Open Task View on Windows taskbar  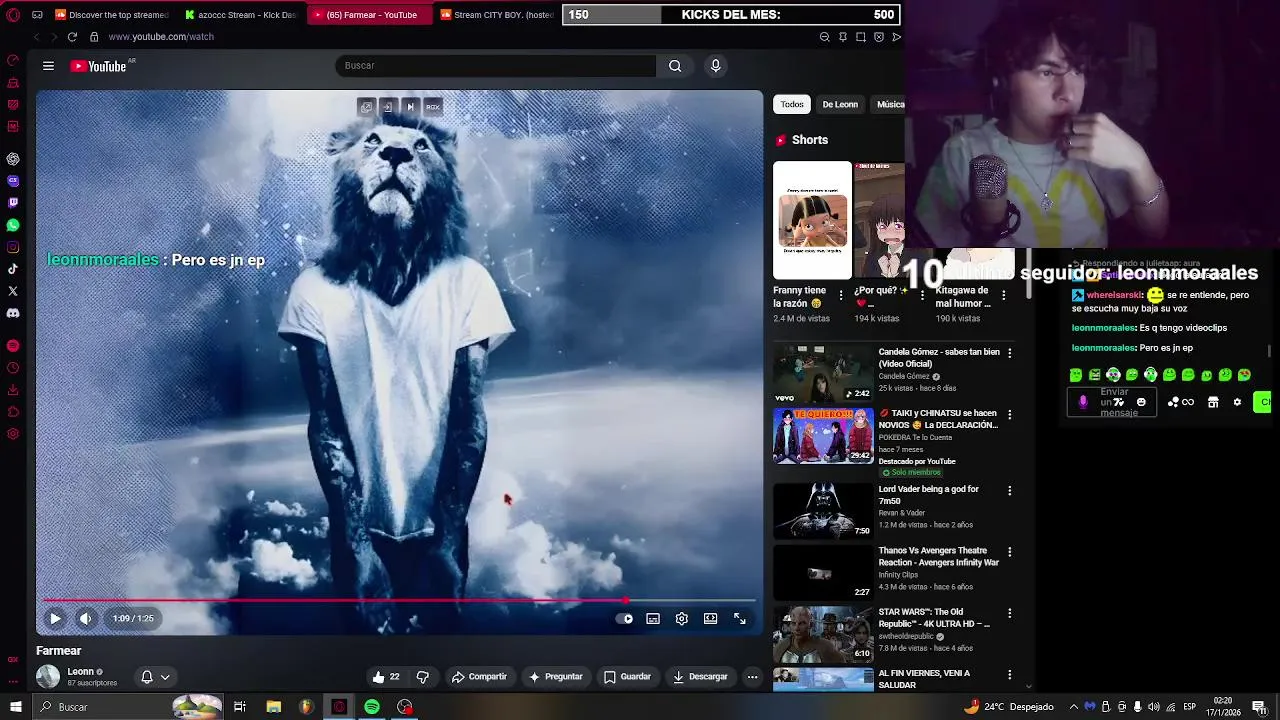click(240, 707)
